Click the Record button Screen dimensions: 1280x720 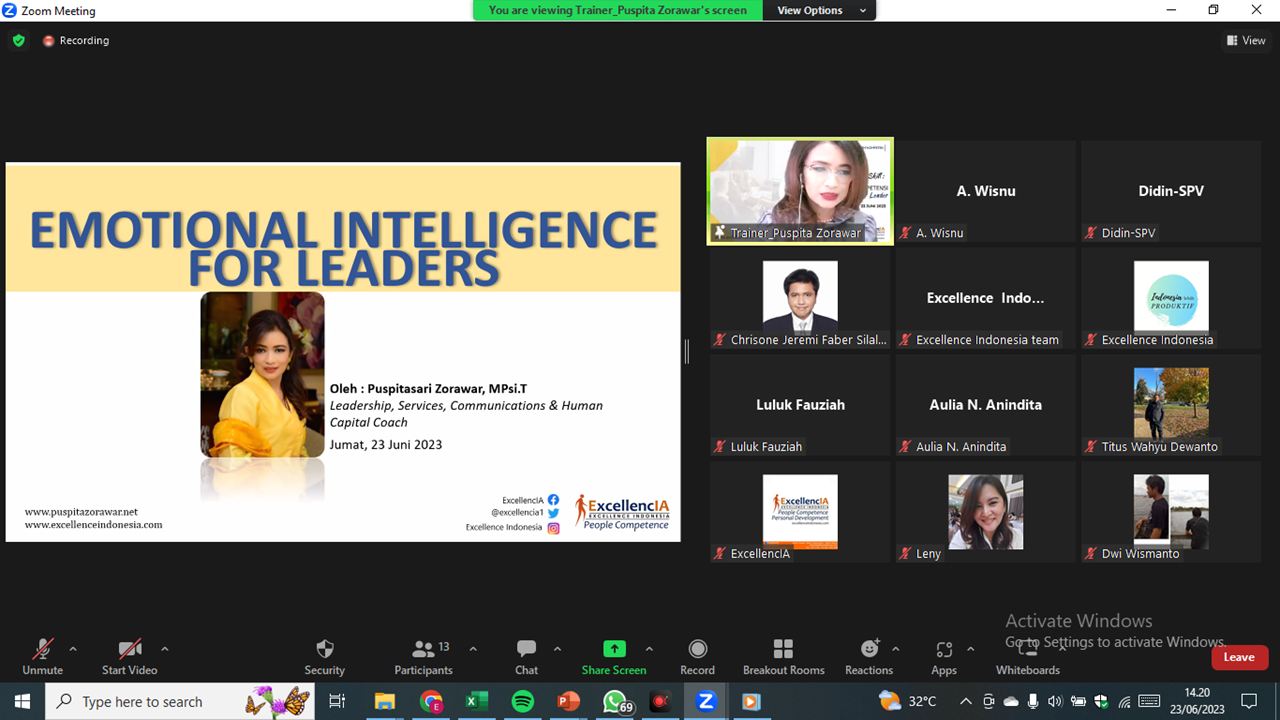click(x=697, y=657)
